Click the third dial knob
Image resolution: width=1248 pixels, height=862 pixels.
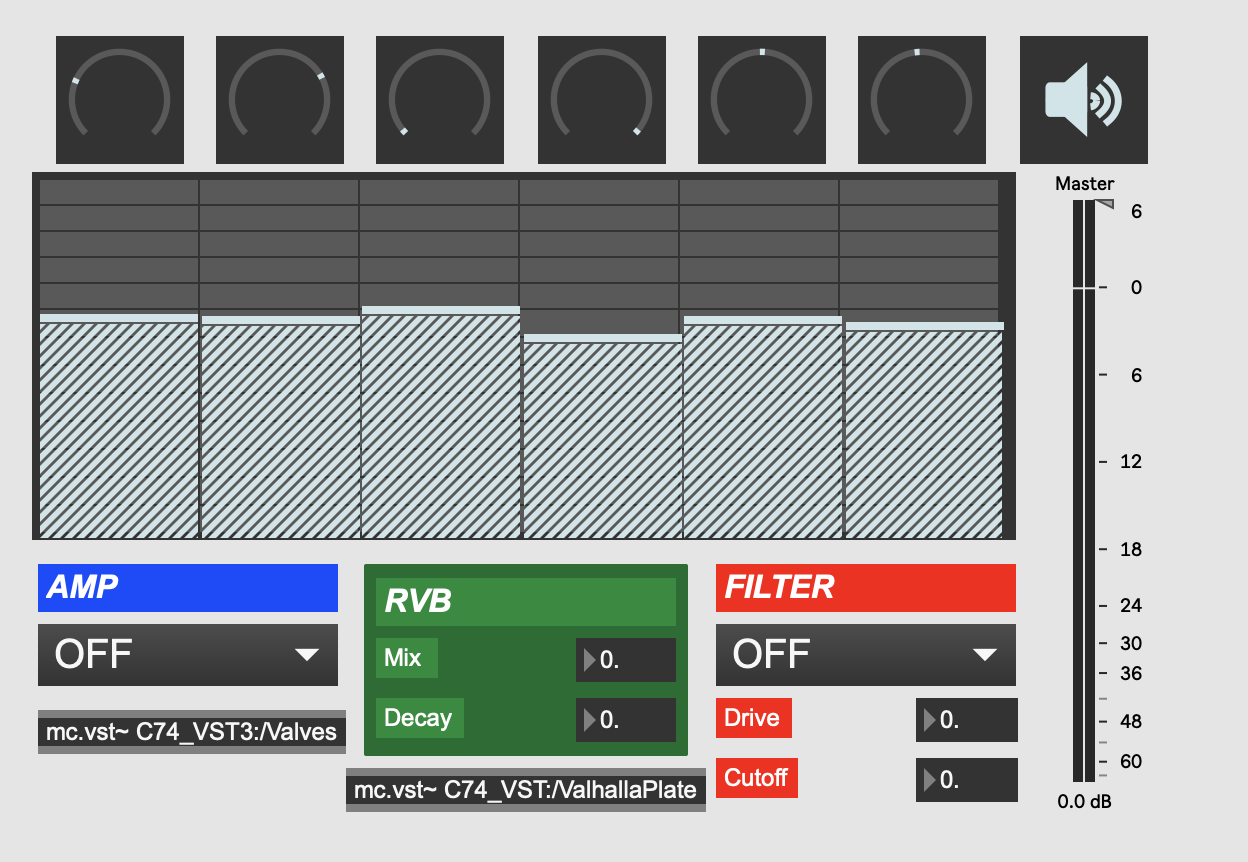[440, 100]
